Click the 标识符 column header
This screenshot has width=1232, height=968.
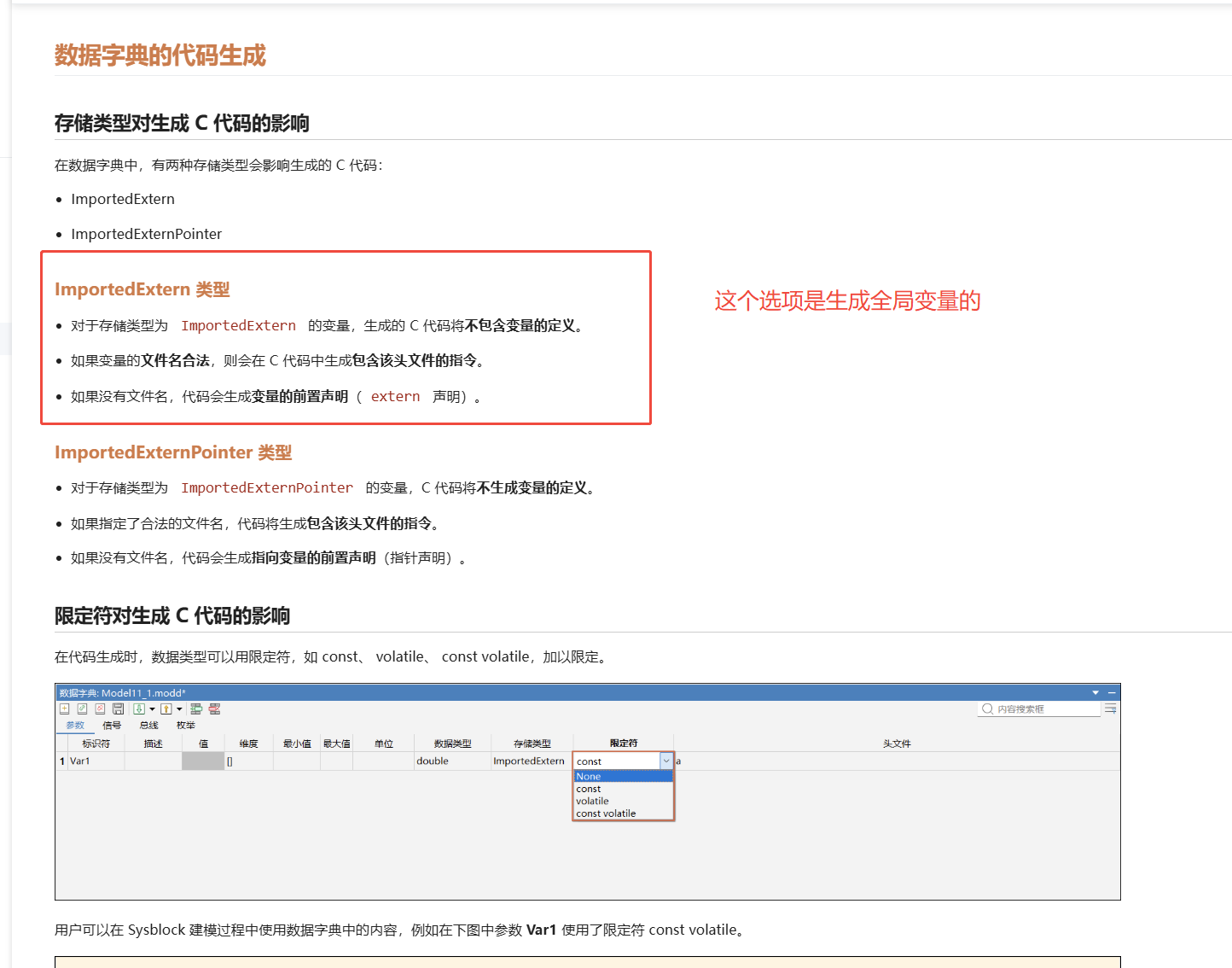click(x=96, y=743)
